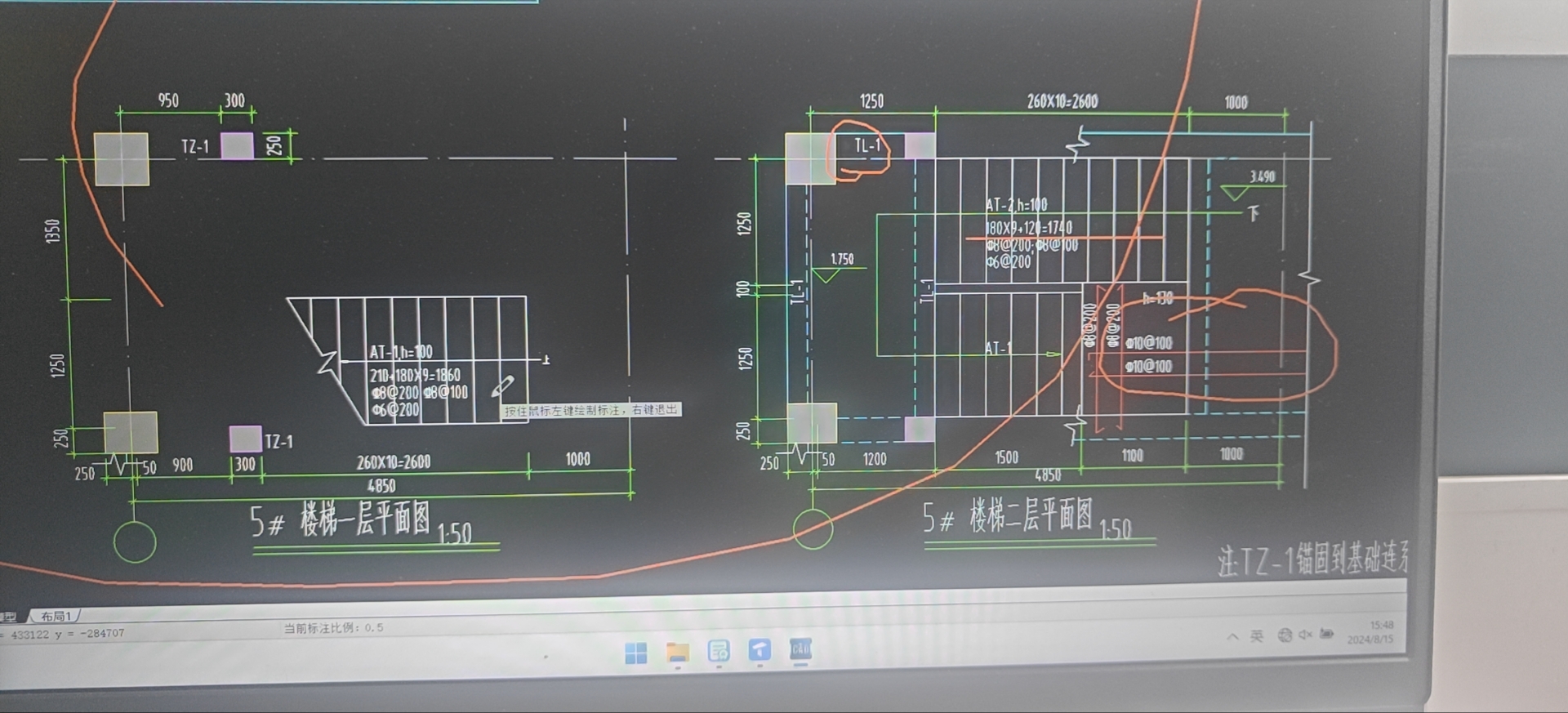Select the pencil annotation cursor icon
The image size is (1568, 713).
pyautogui.click(x=502, y=386)
